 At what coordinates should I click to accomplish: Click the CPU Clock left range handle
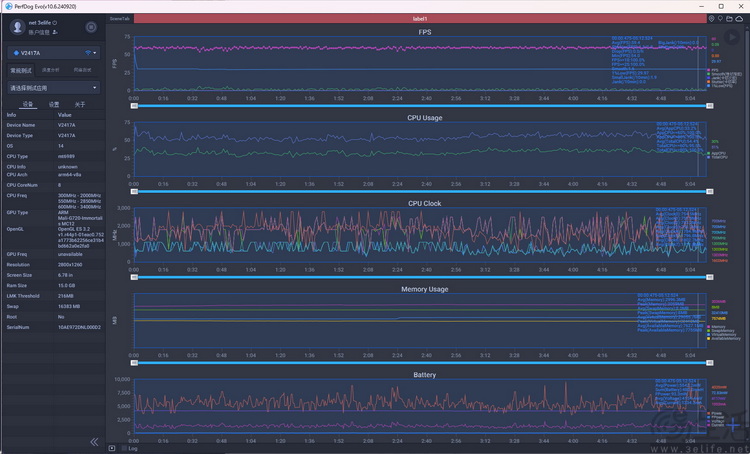[x=134, y=277]
